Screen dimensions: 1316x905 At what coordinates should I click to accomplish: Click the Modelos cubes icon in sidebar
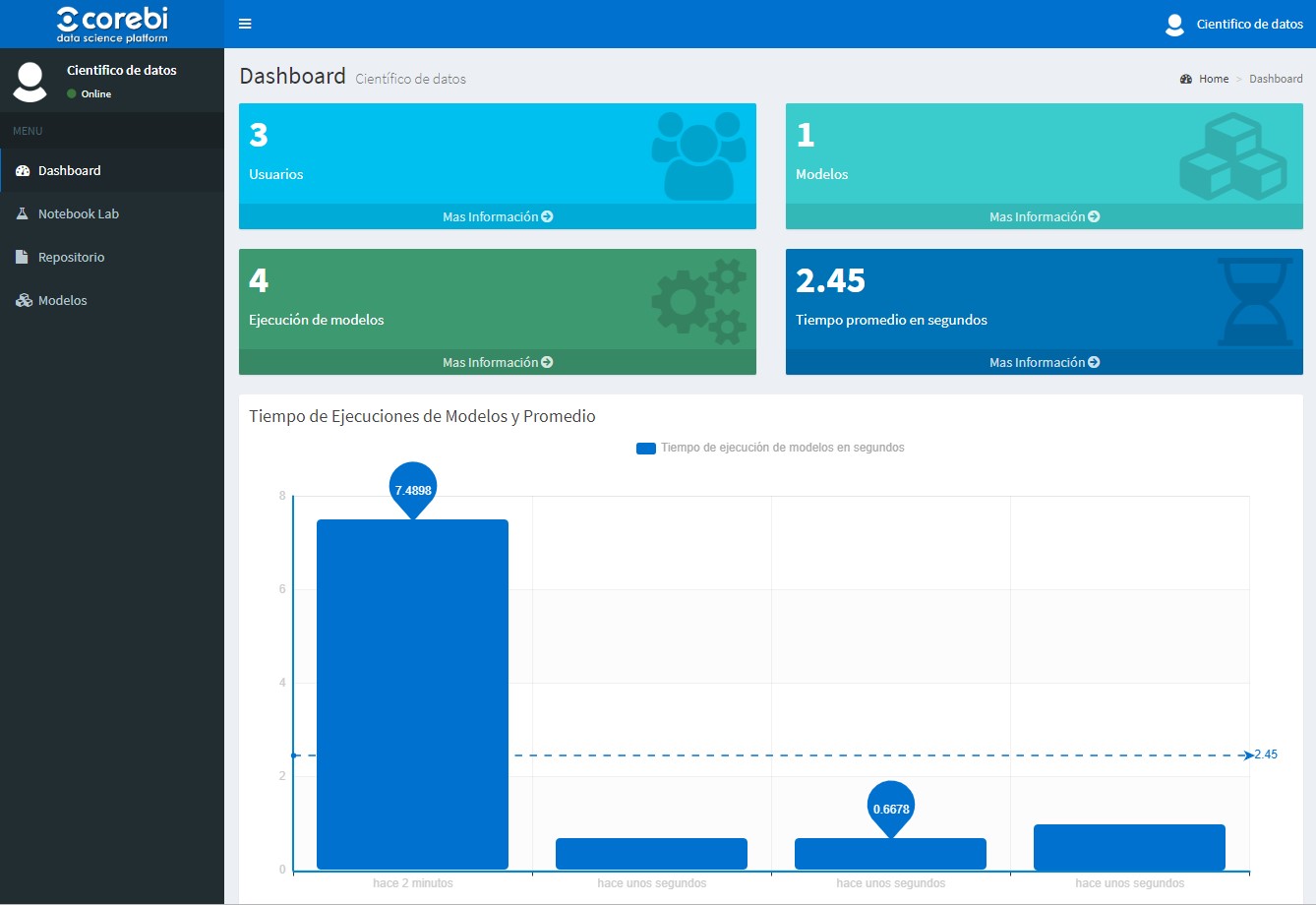click(x=24, y=300)
